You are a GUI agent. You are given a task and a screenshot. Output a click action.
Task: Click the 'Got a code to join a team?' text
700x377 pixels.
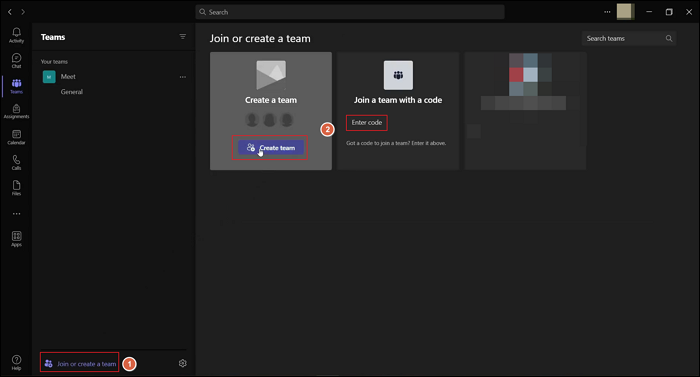396,143
